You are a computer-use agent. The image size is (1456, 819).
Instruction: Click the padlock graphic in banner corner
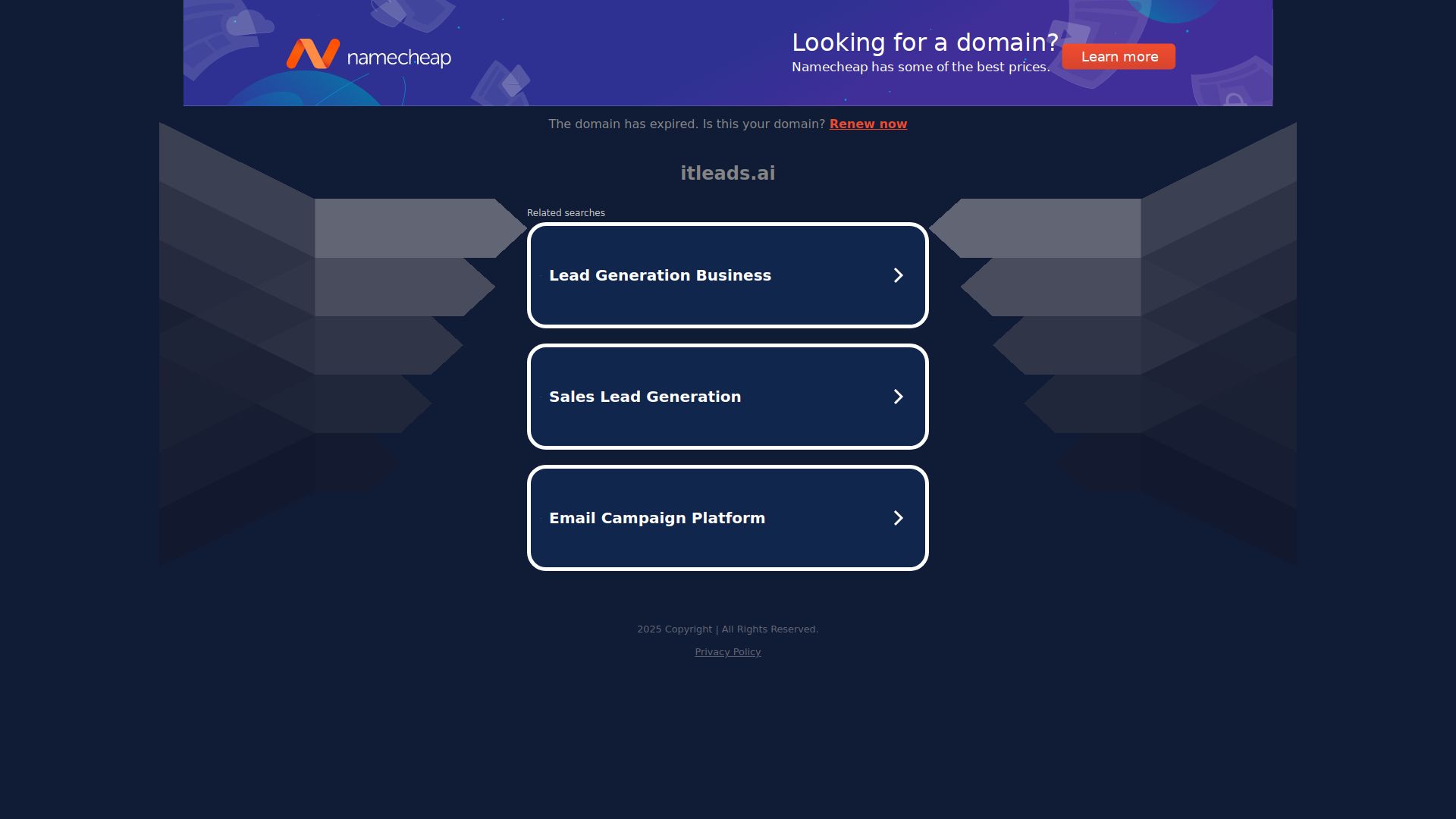(x=1235, y=99)
